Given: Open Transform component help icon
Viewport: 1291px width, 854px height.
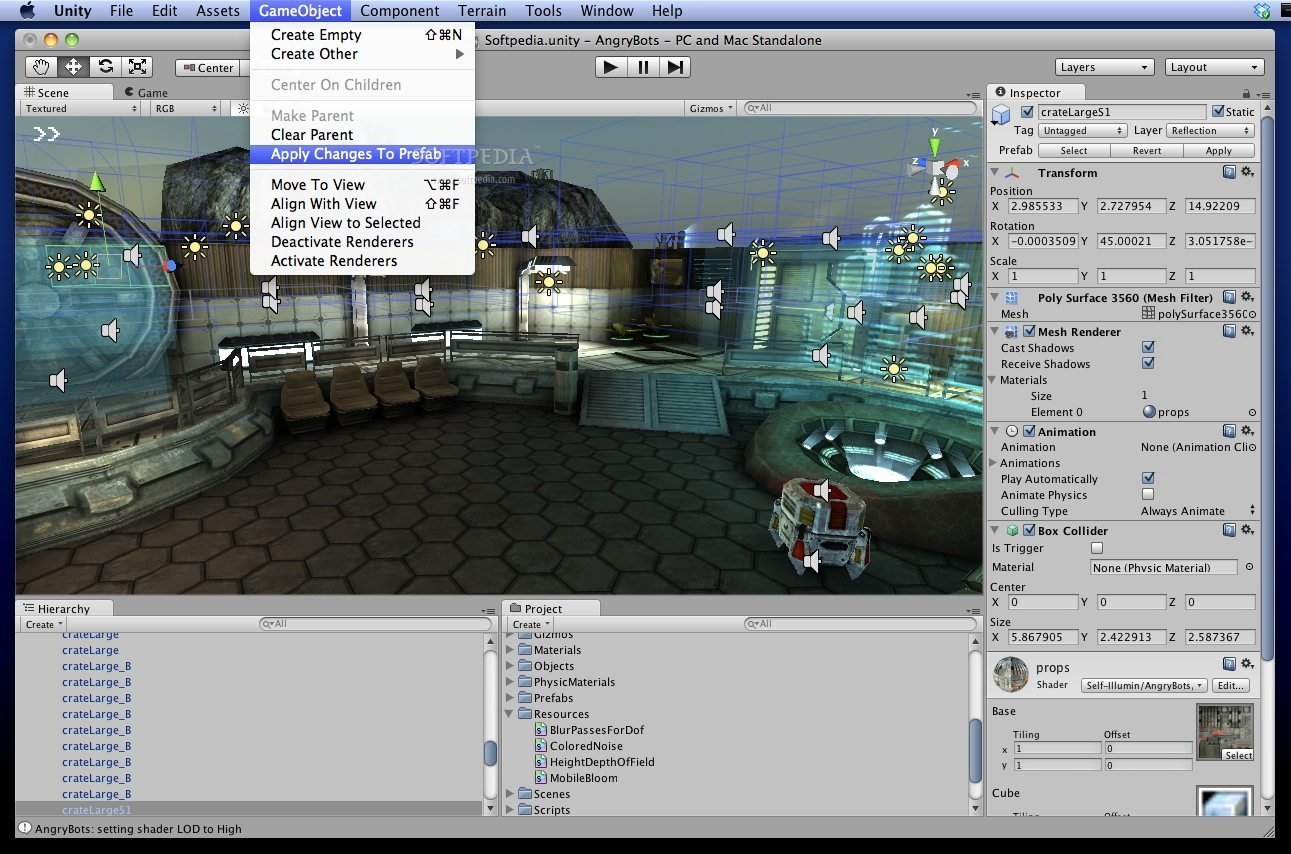Looking at the screenshot, I should pos(1229,172).
